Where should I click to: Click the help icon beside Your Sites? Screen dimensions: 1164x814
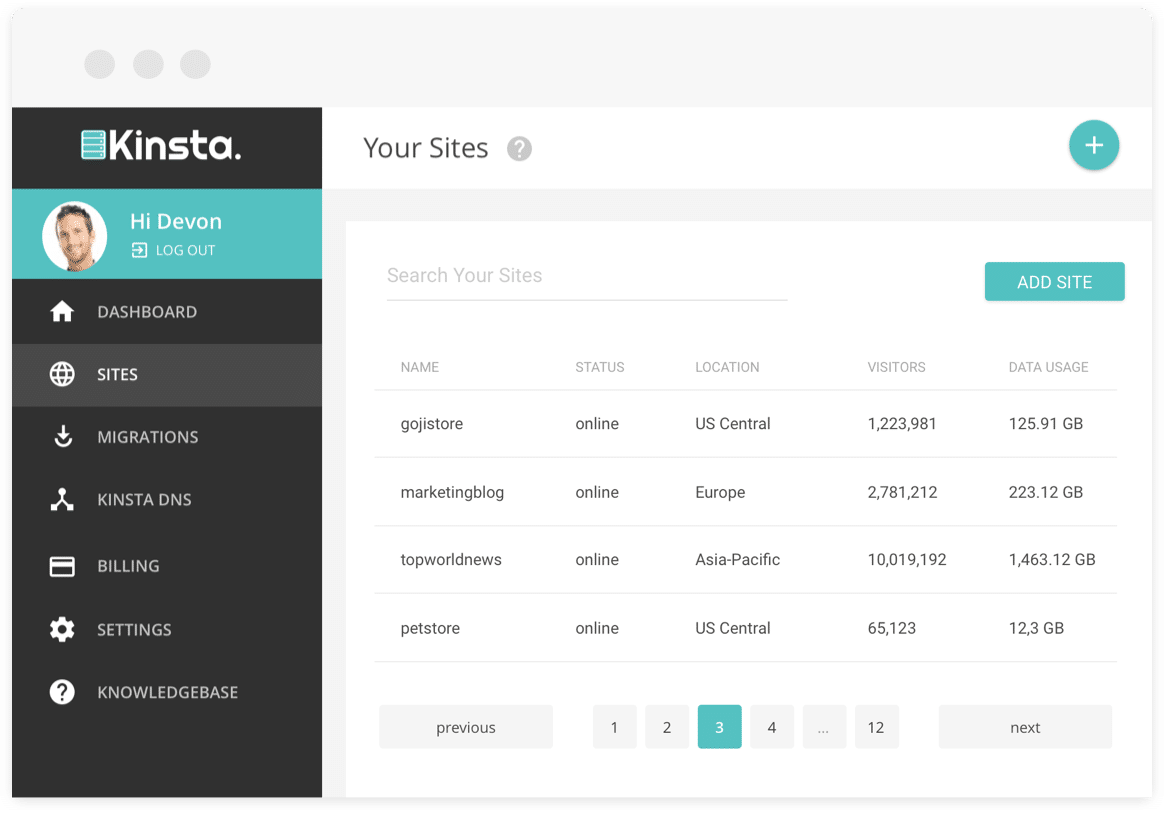coord(519,149)
